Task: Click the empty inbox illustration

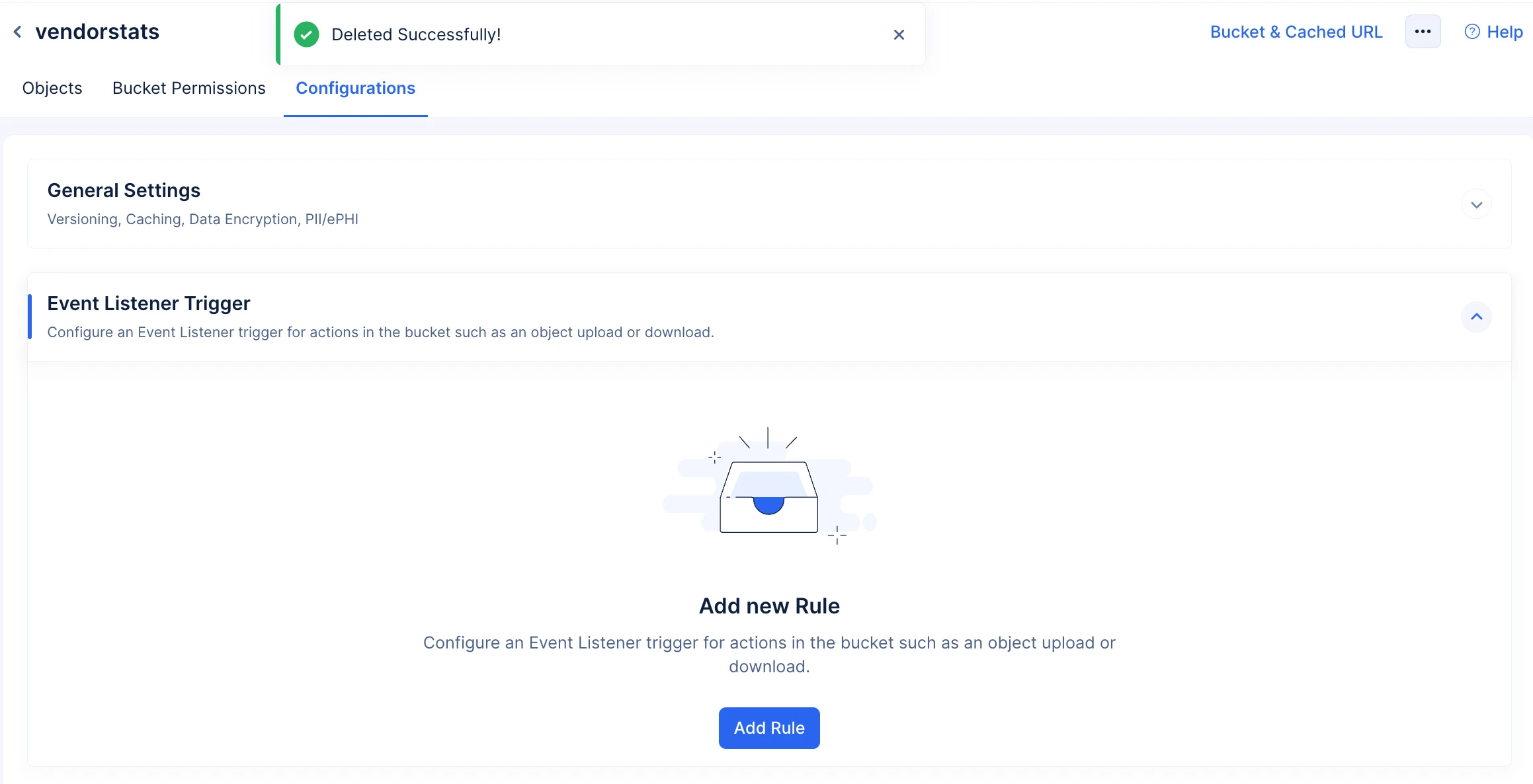Action: [x=769, y=486]
